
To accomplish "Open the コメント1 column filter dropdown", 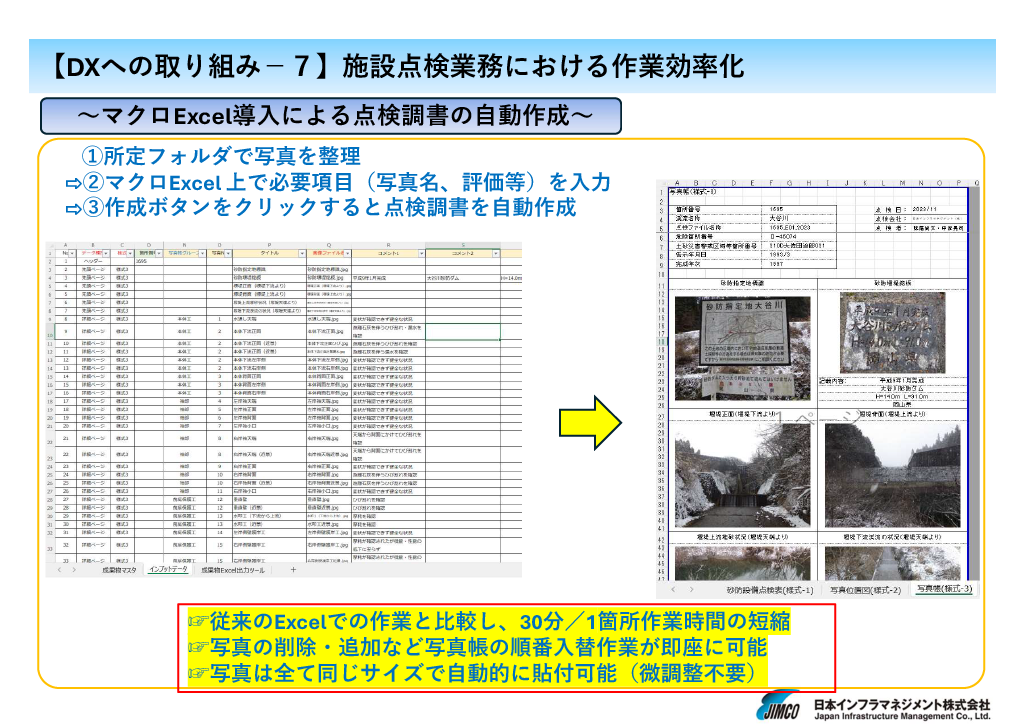I will 420,254.
